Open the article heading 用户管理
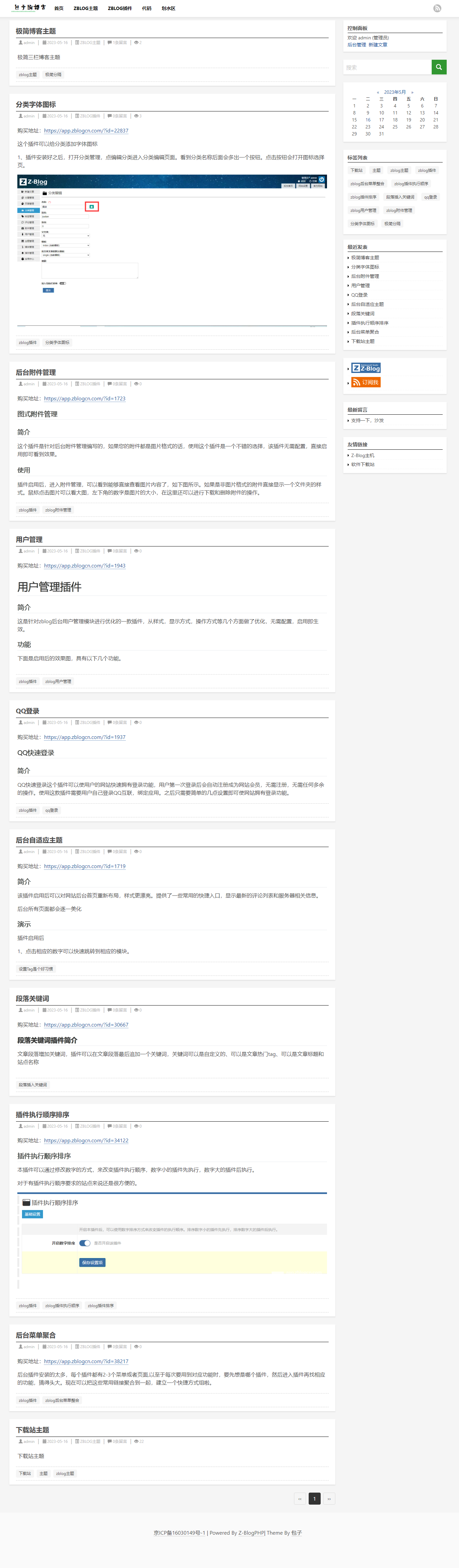 [29, 539]
